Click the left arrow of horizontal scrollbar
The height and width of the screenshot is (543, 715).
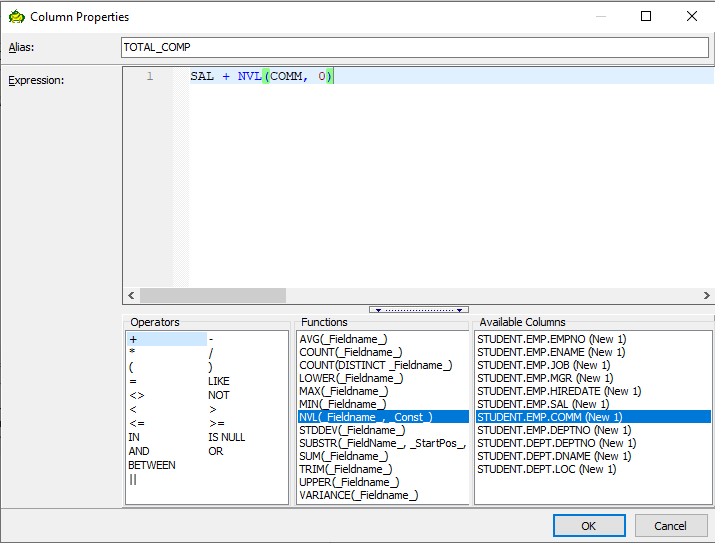click(x=131, y=295)
